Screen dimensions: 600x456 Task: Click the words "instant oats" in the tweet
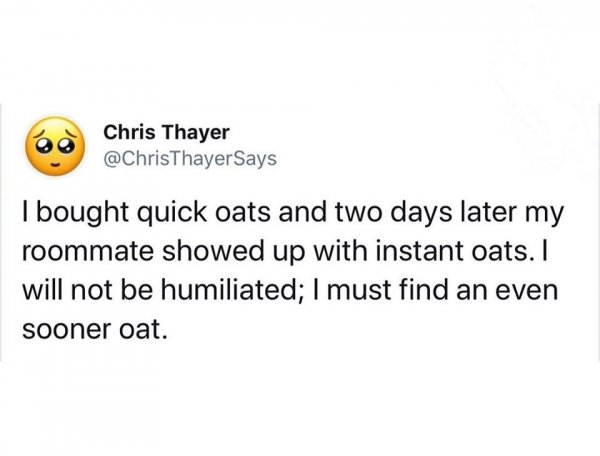coord(448,250)
